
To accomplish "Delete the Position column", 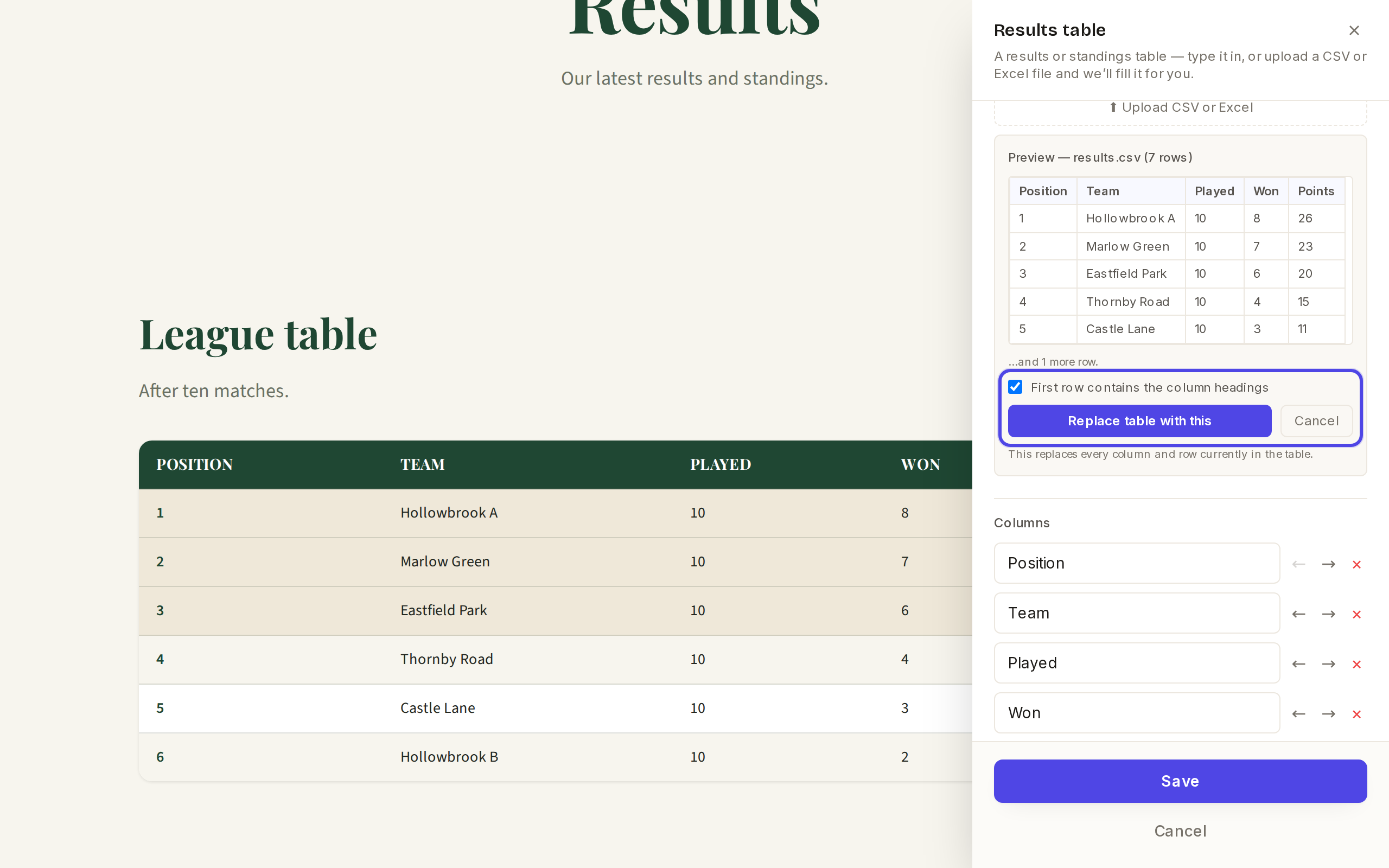I will [x=1357, y=564].
